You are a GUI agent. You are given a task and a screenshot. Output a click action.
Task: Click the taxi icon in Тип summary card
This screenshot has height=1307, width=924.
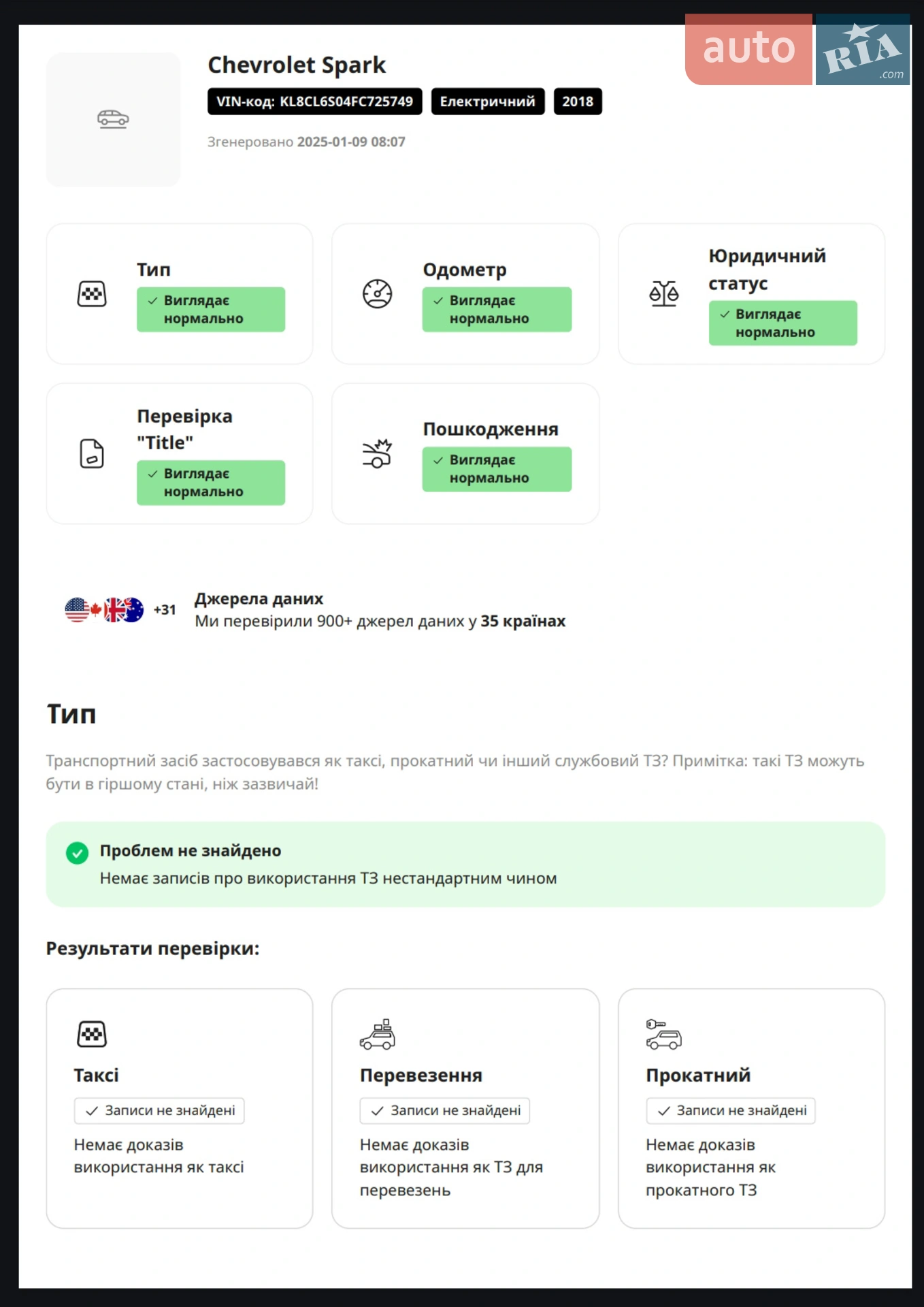tap(92, 294)
